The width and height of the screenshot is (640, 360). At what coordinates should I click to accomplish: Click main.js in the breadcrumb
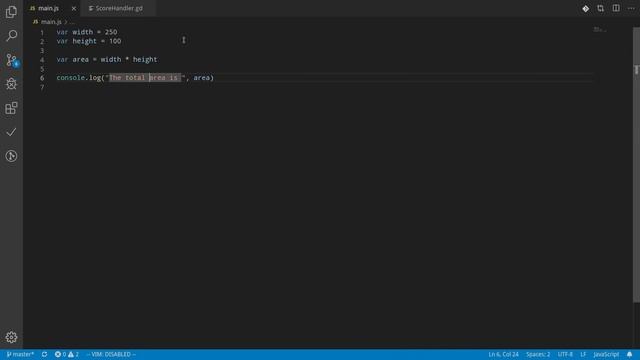(x=51, y=22)
